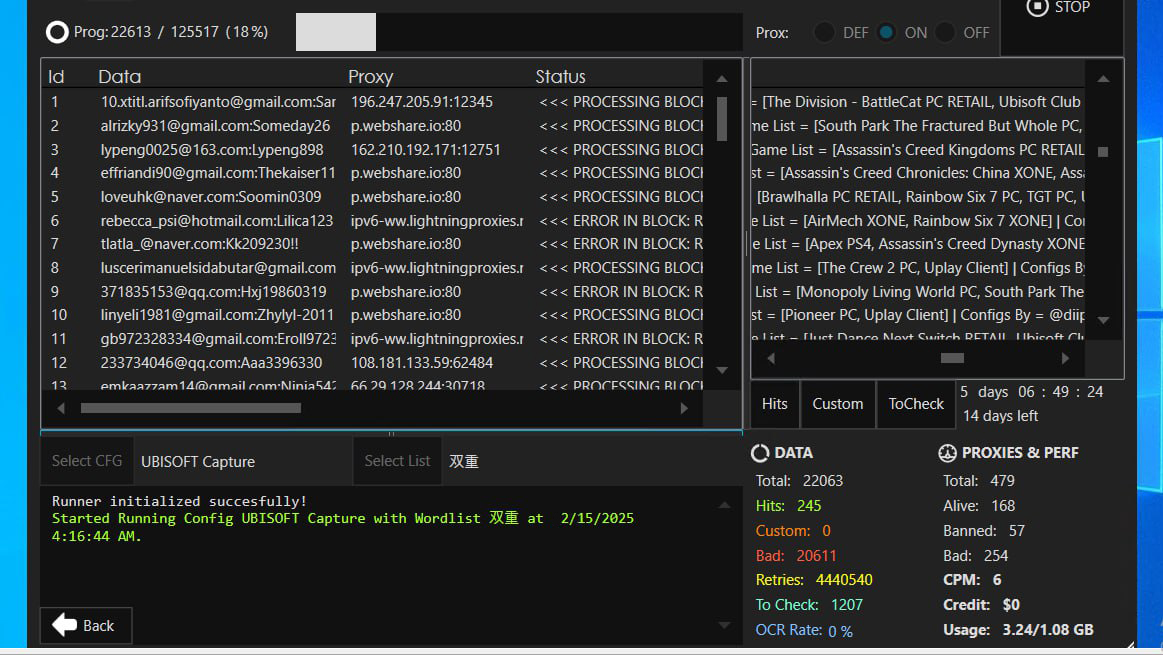Screen dimensions: 1163x655
Task: Click proxy cell 162.210.192.171:12751
Action: [x=426, y=149]
